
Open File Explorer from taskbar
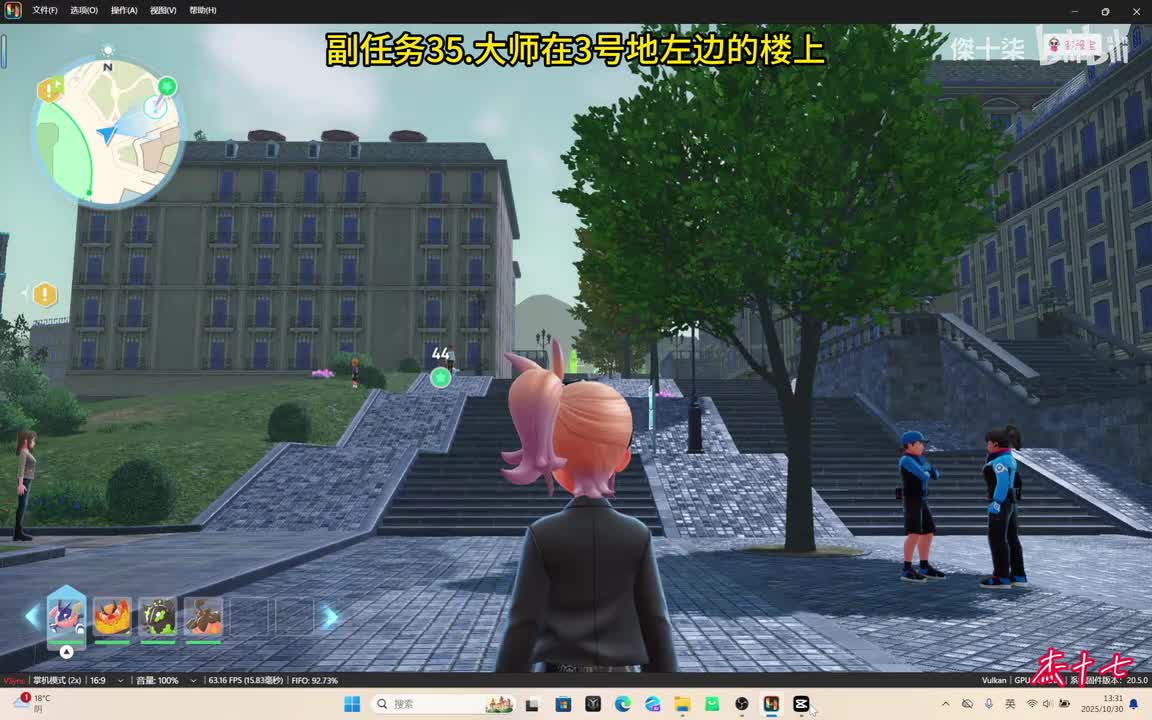coord(682,704)
